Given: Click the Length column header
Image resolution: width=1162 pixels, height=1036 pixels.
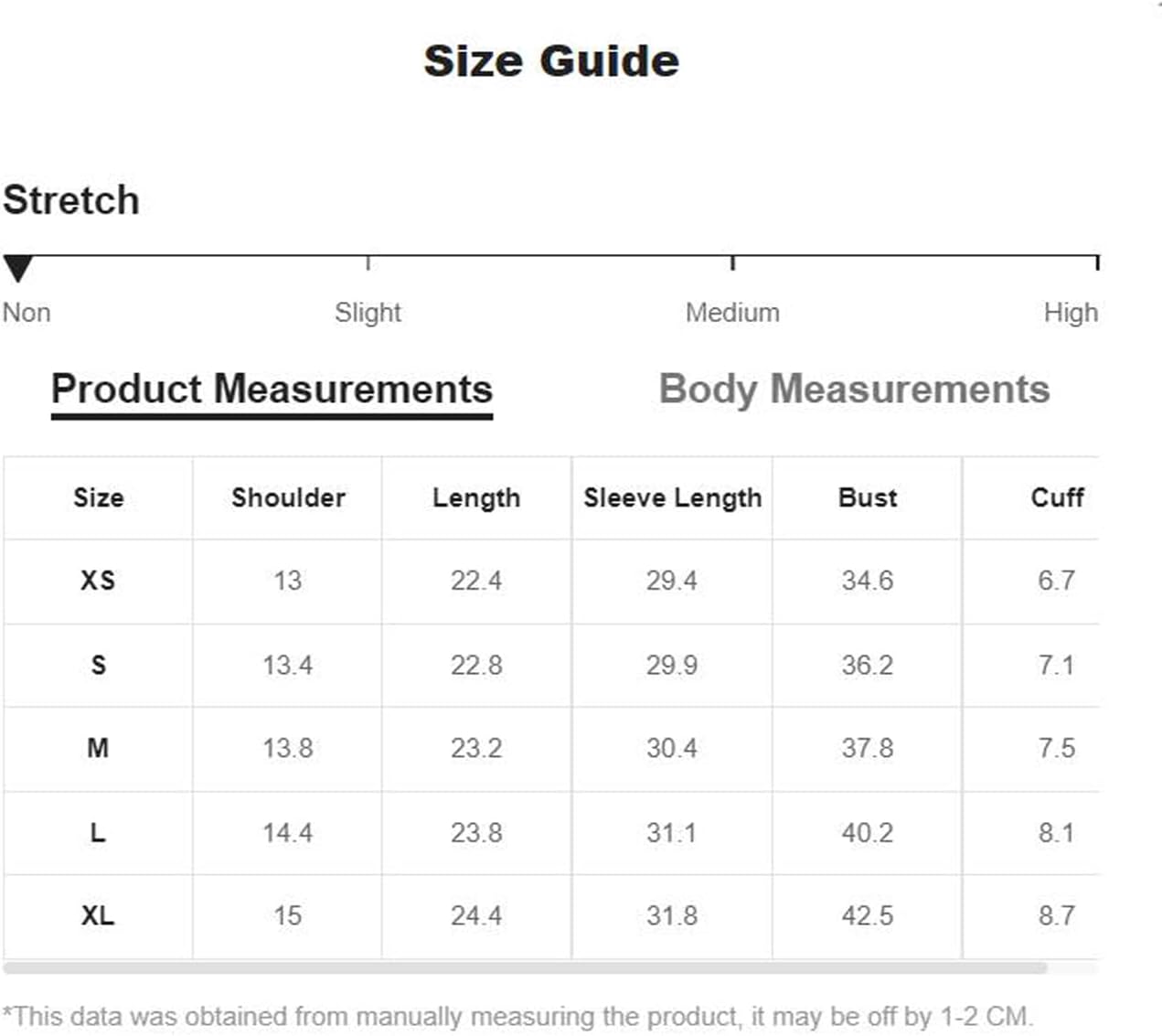Looking at the screenshot, I should coord(476,497).
